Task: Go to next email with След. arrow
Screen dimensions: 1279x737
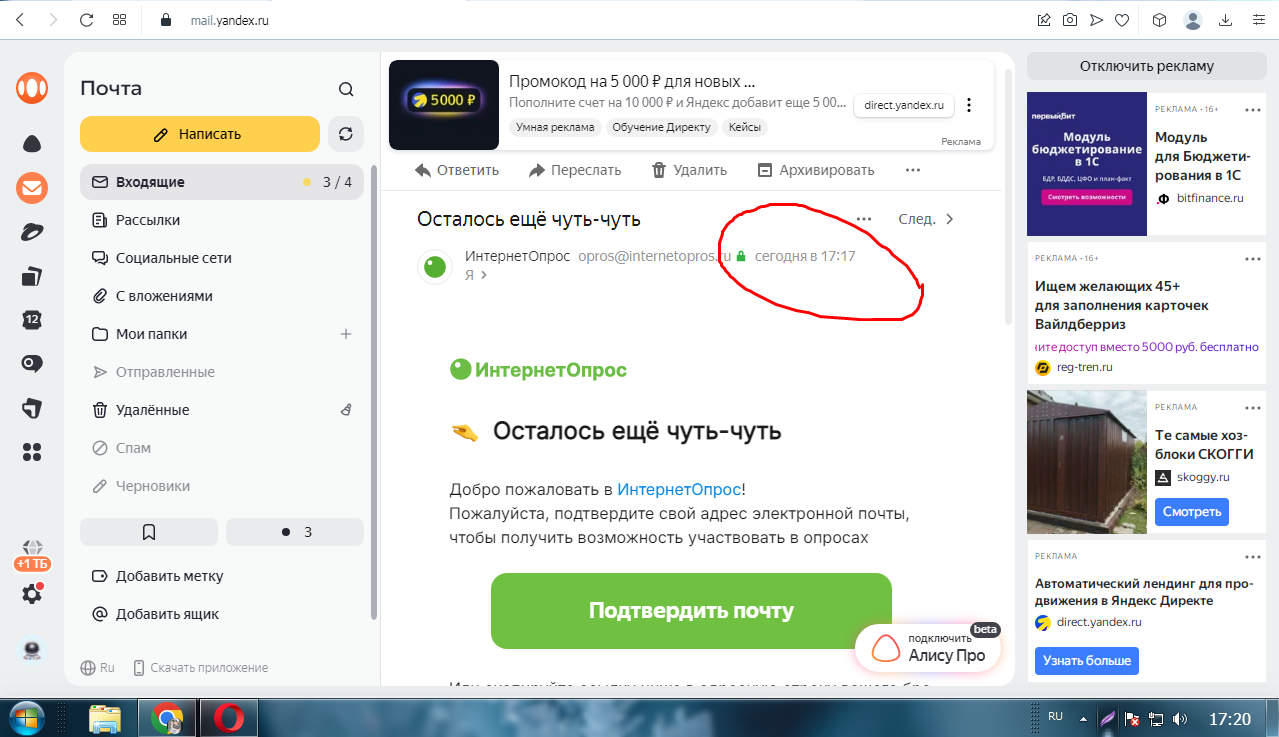Action: [927, 219]
